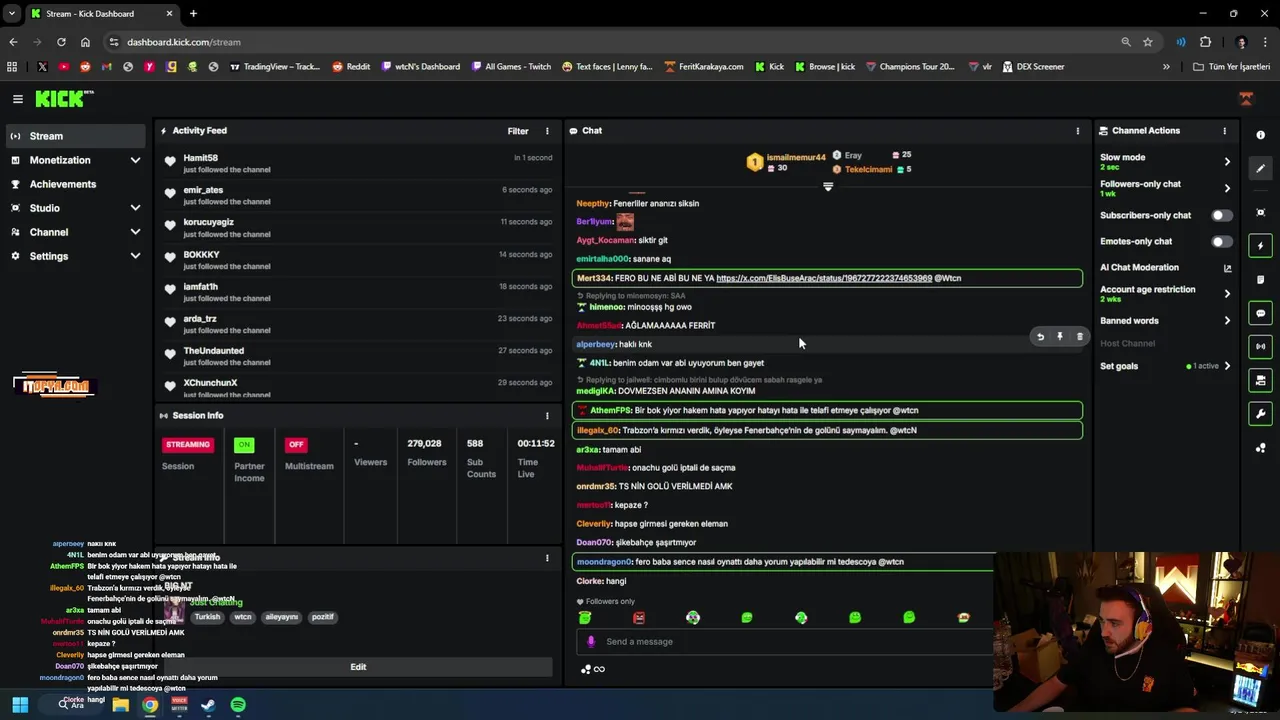
Task: Open Spotify from the Windows taskbar
Action: coord(238,705)
